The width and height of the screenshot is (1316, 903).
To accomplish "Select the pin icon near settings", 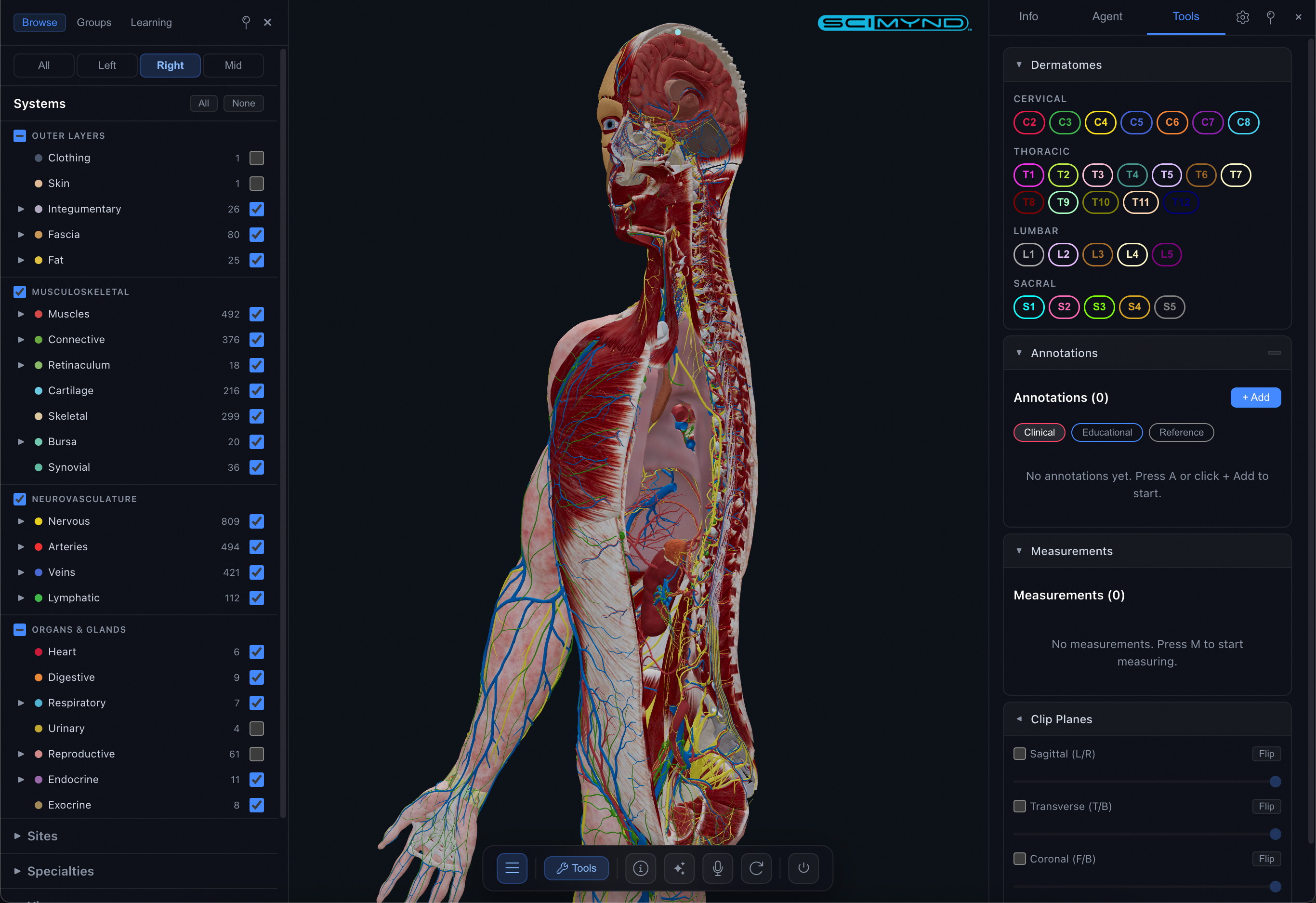I will click(x=1271, y=17).
